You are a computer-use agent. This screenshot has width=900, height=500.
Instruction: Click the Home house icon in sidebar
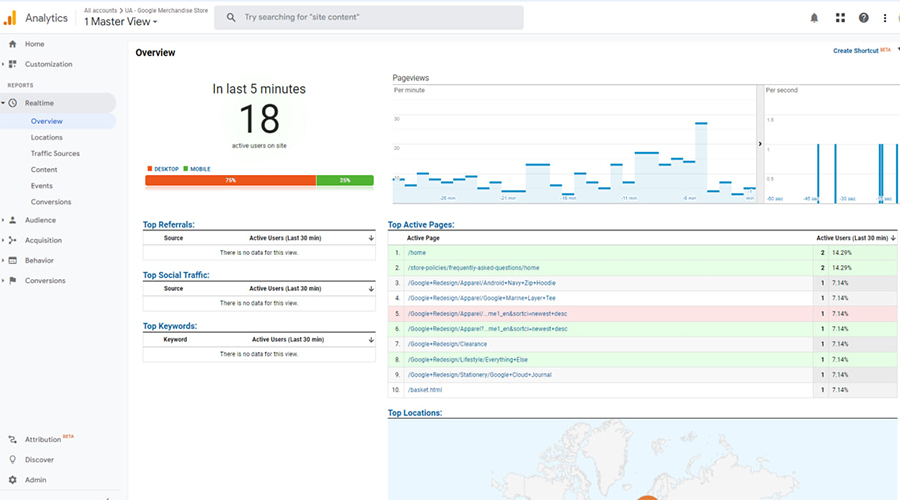pos(13,44)
